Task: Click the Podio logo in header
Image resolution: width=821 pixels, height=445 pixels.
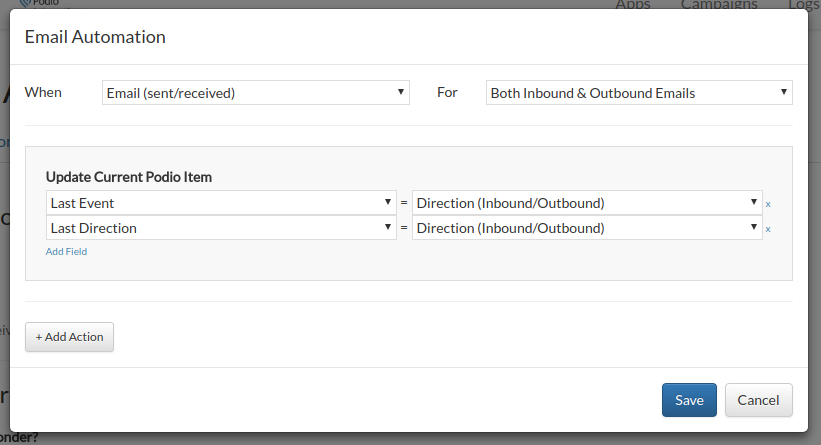Action: [39, 3]
